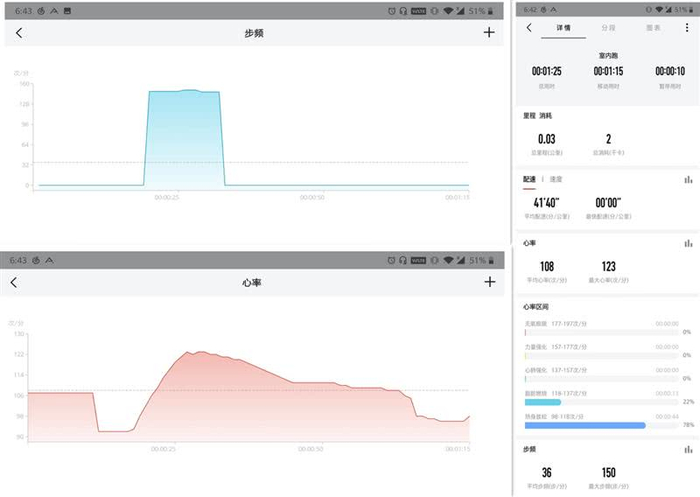Tap the cyan 22% heart rate zone bar
The width and height of the screenshot is (700, 497).
tap(542, 402)
